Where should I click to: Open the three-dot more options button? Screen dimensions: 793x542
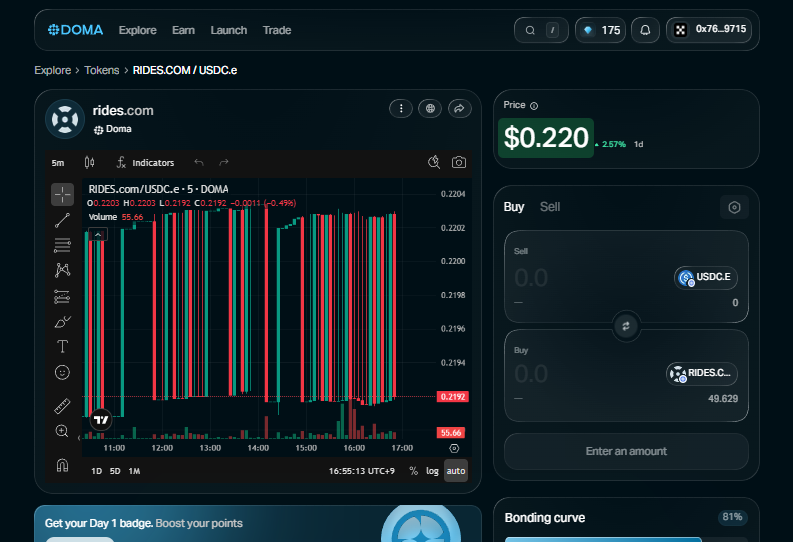click(401, 108)
